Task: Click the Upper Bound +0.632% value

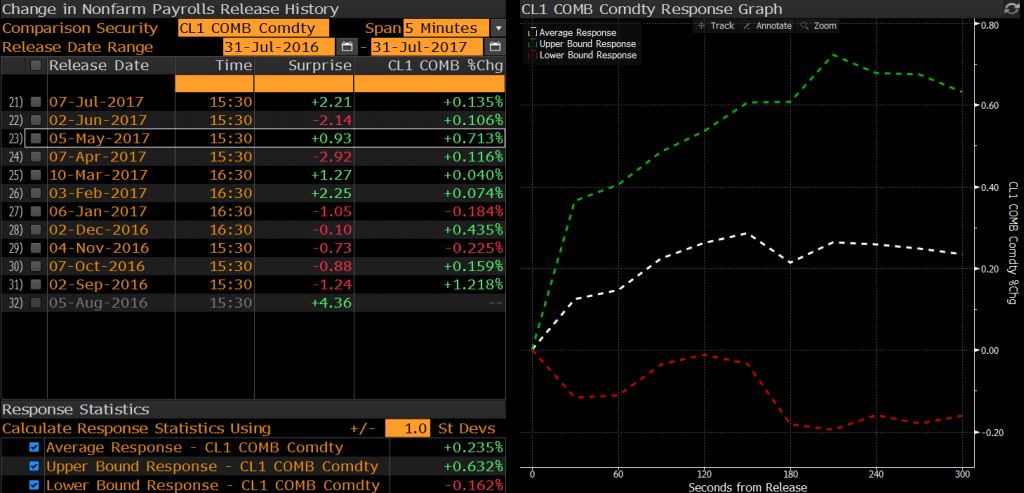Action: click(x=473, y=466)
